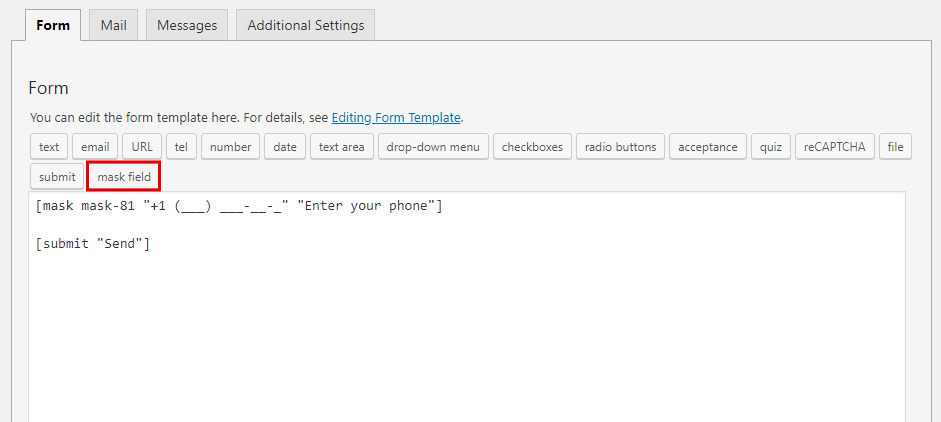Image resolution: width=941 pixels, height=422 pixels.
Task: Click the mask field tag button
Action: [124, 177]
